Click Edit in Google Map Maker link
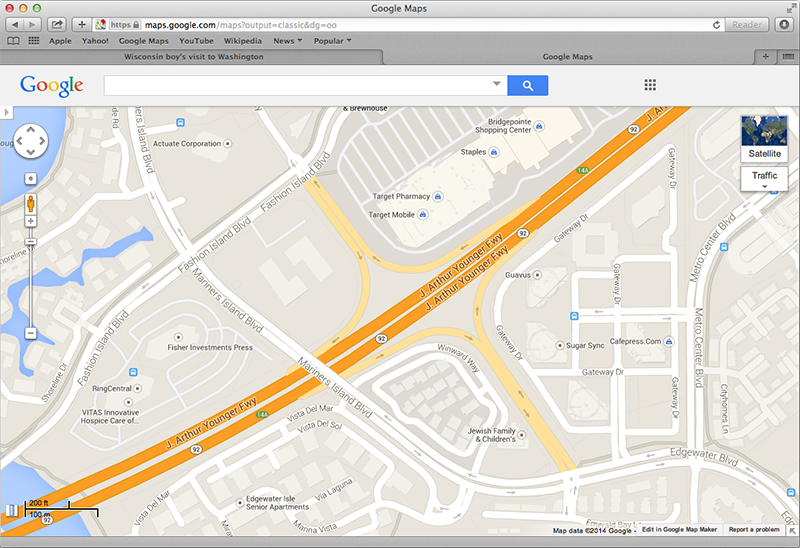The width and height of the screenshot is (800, 548). pos(679,530)
